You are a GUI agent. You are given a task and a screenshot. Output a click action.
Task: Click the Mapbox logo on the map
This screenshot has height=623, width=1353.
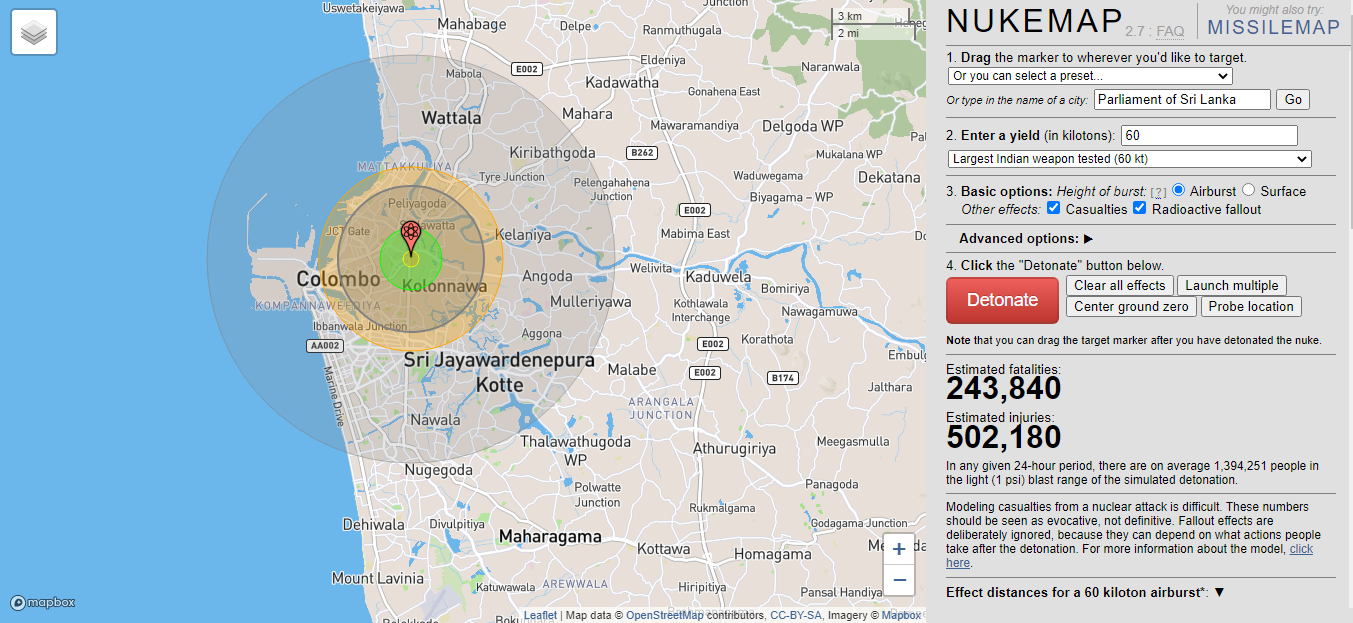[43, 602]
